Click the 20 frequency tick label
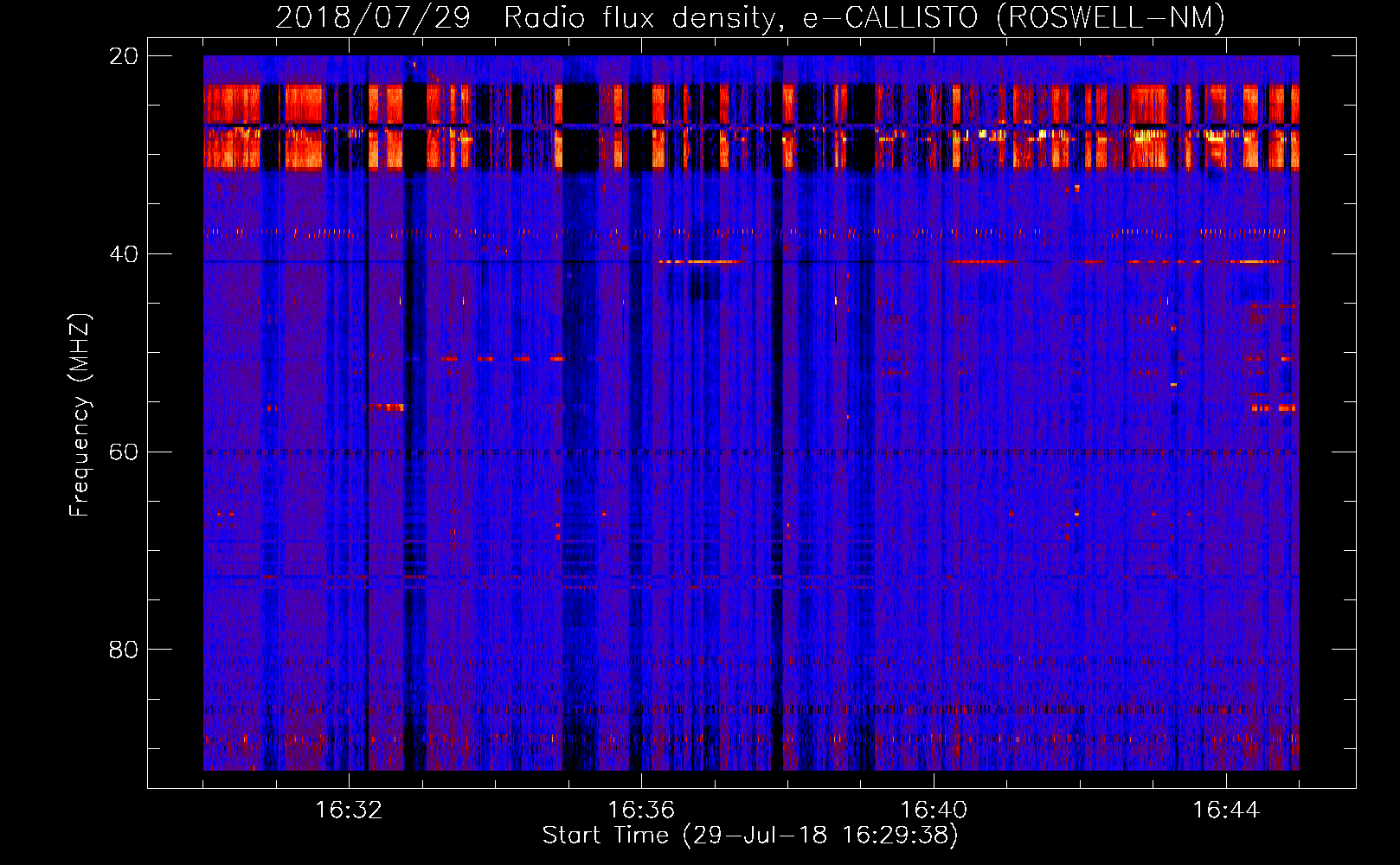Viewport: 1400px width, 865px height. (x=124, y=56)
